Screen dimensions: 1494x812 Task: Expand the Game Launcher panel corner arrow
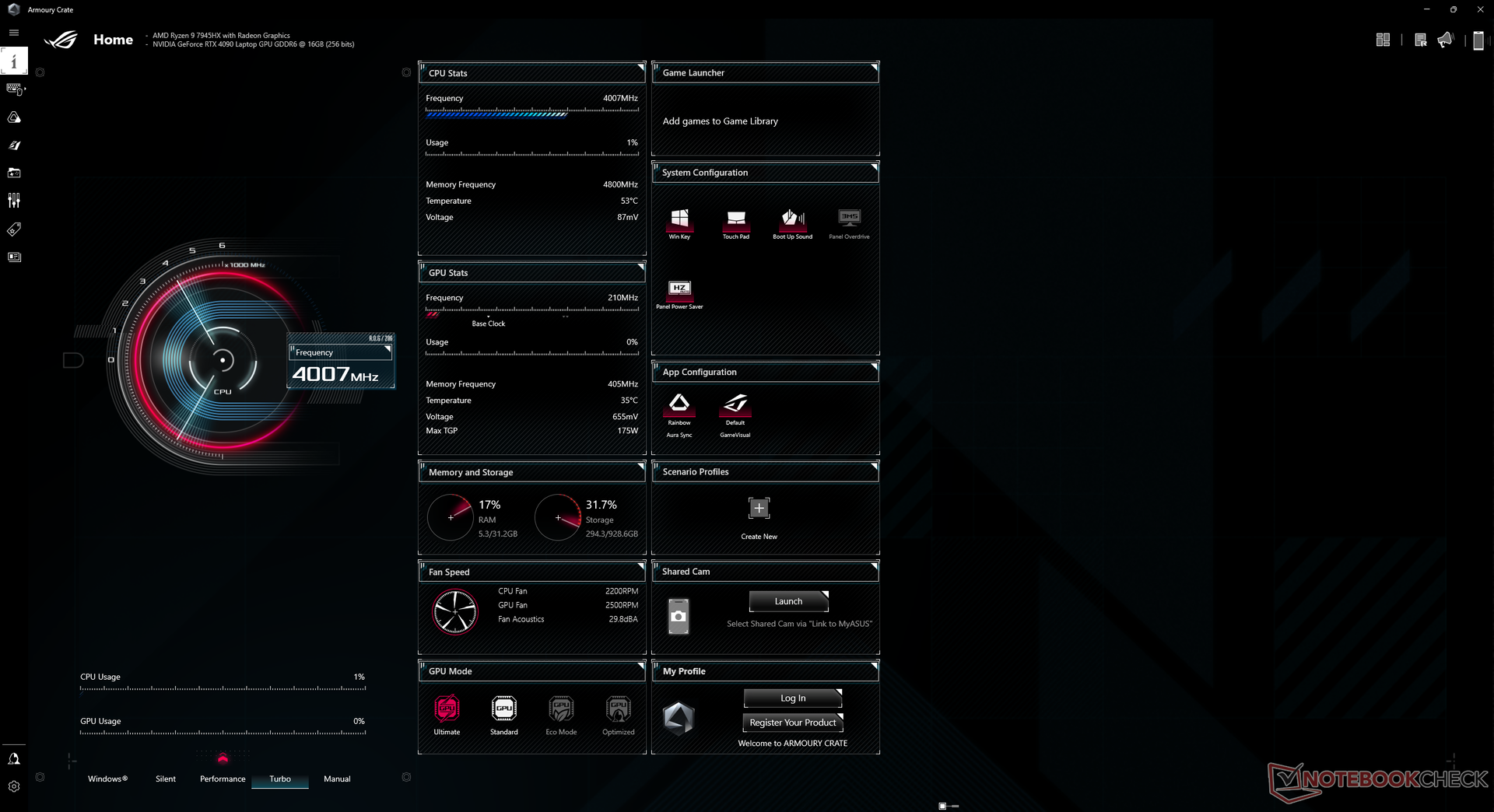pos(875,67)
